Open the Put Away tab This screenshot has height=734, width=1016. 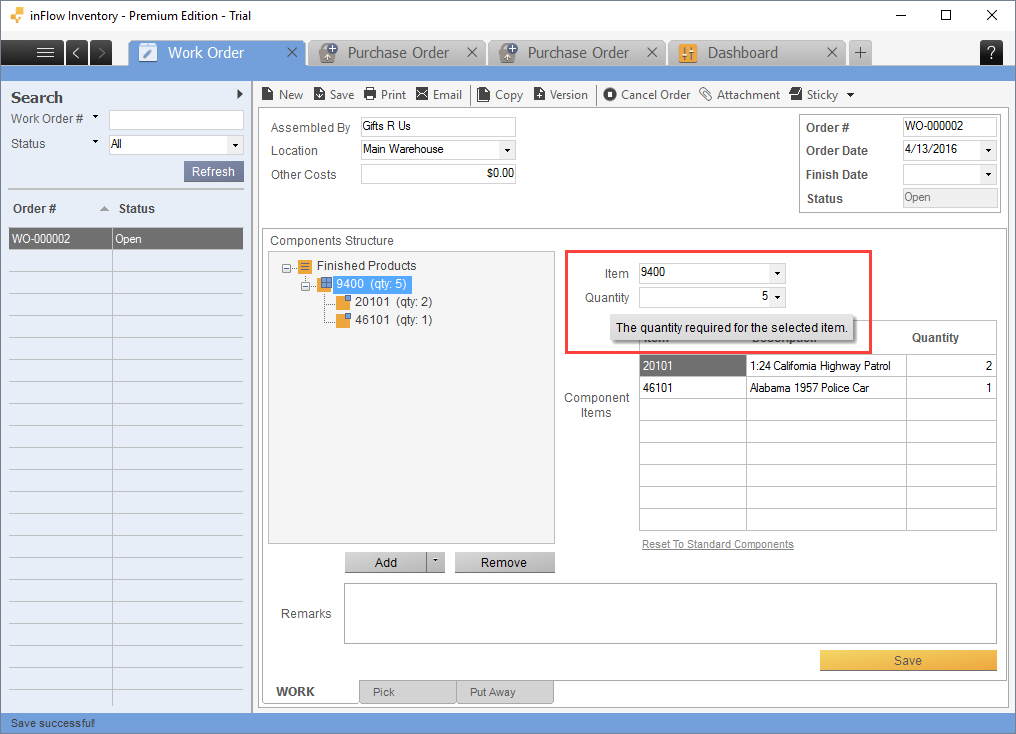[x=505, y=692]
